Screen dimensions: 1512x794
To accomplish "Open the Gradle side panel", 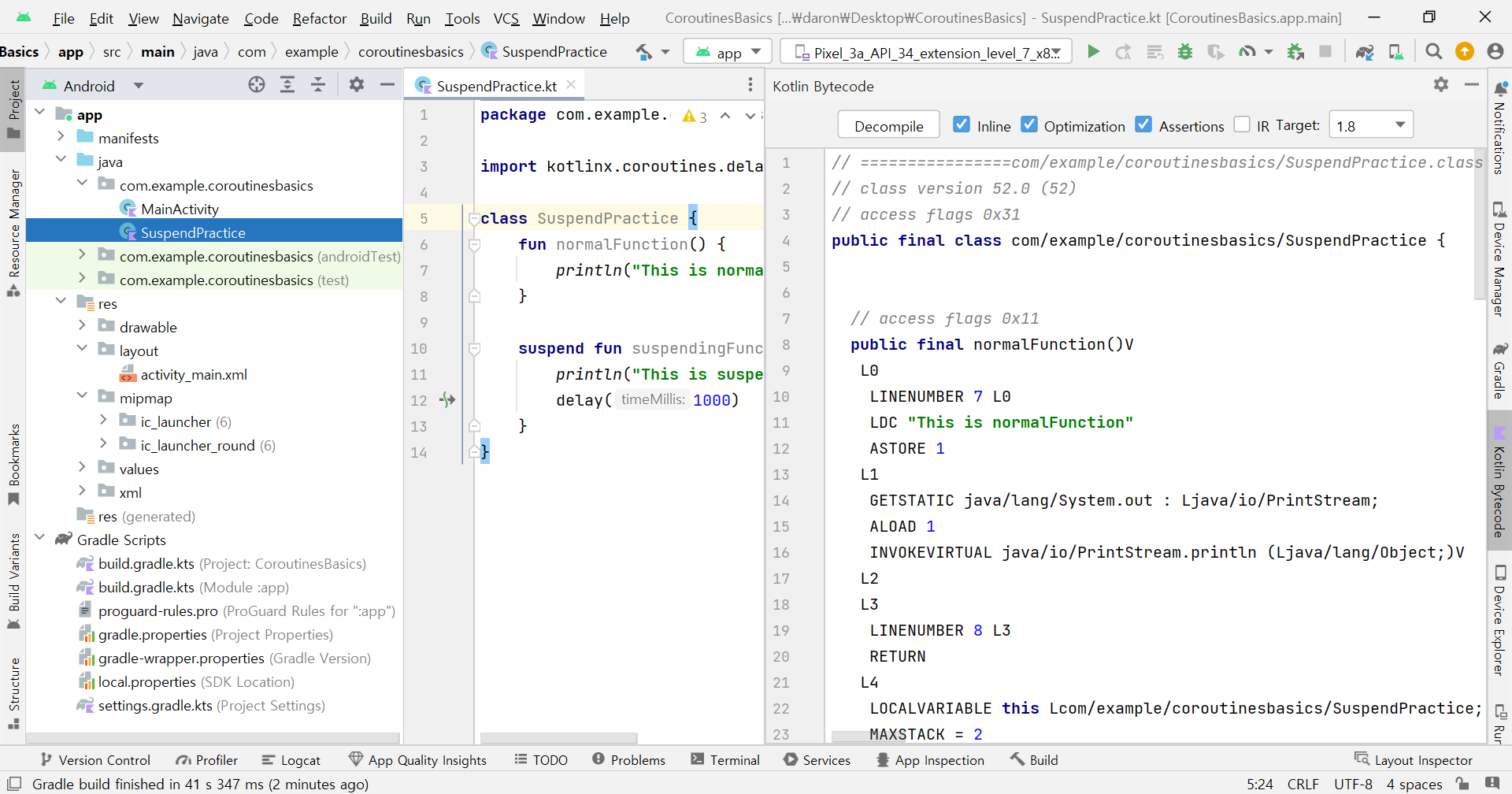I will tap(1499, 370).
